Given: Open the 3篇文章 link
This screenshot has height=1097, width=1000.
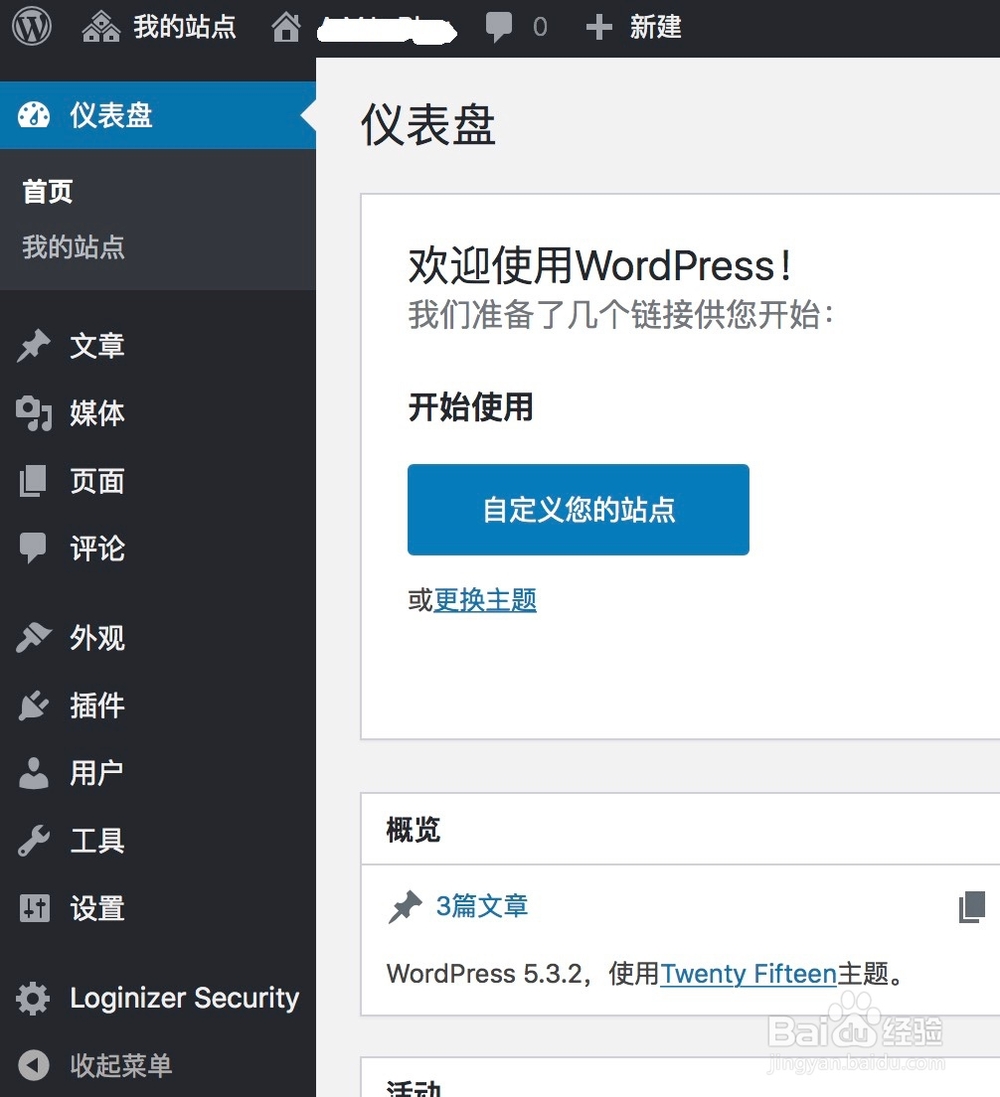Looking at the screenshot, I should click(x=481, y=906).
